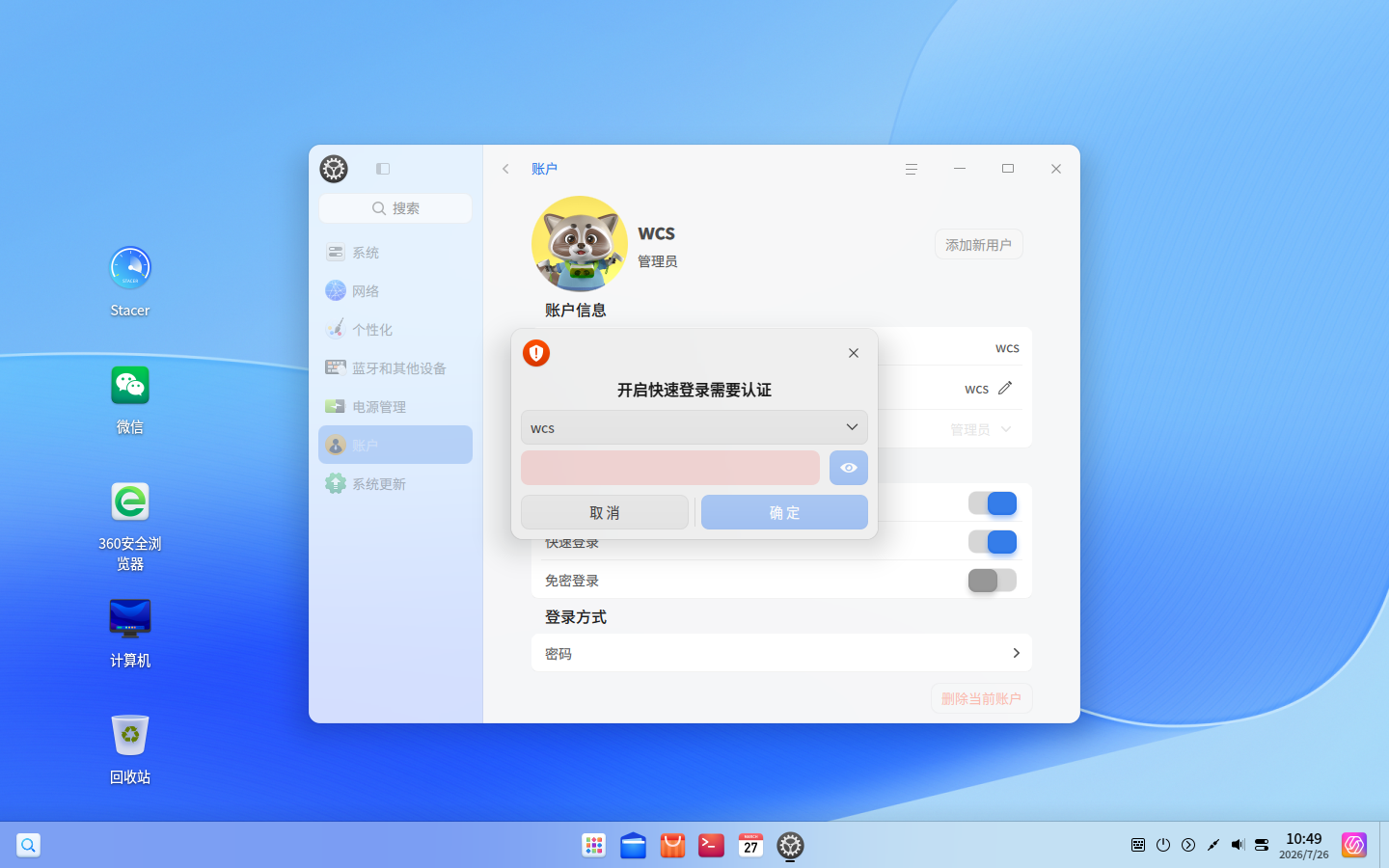Viewport: 1389px width, 868px height.
Task: Toggle the 免密登录 switch
Action: point(993,581)
